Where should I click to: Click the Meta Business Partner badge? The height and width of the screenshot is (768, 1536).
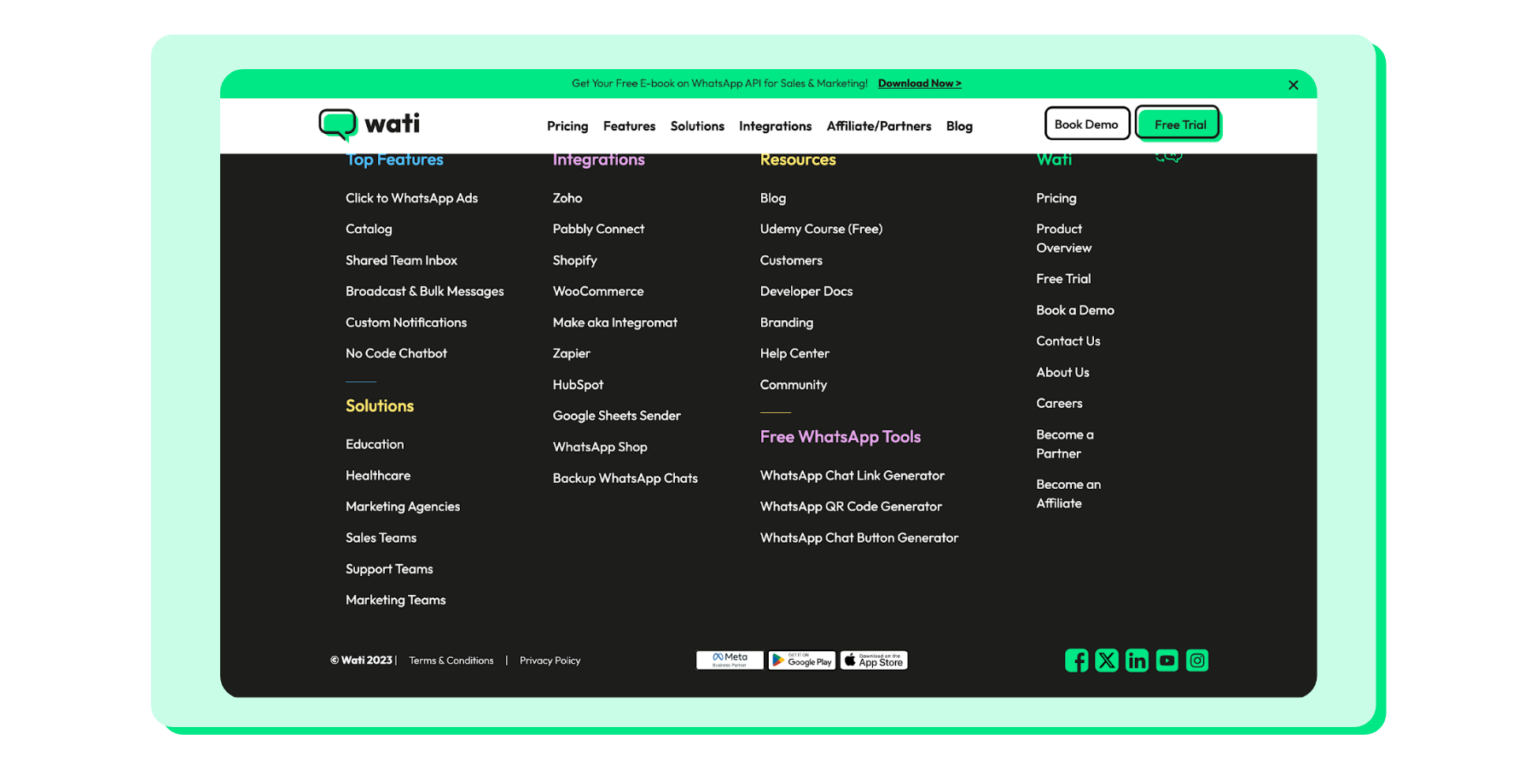tap(729, 660)
